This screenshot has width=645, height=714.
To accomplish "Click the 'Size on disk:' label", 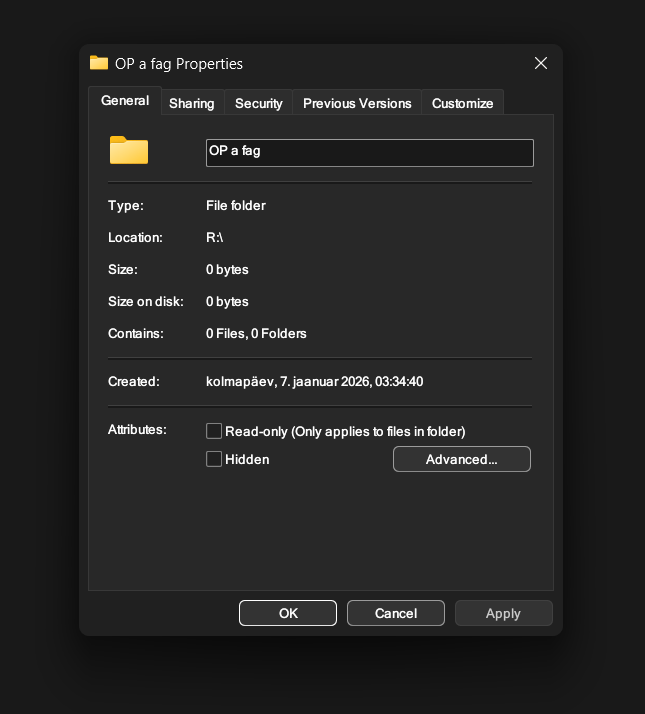I will click(x=146, y=301).
